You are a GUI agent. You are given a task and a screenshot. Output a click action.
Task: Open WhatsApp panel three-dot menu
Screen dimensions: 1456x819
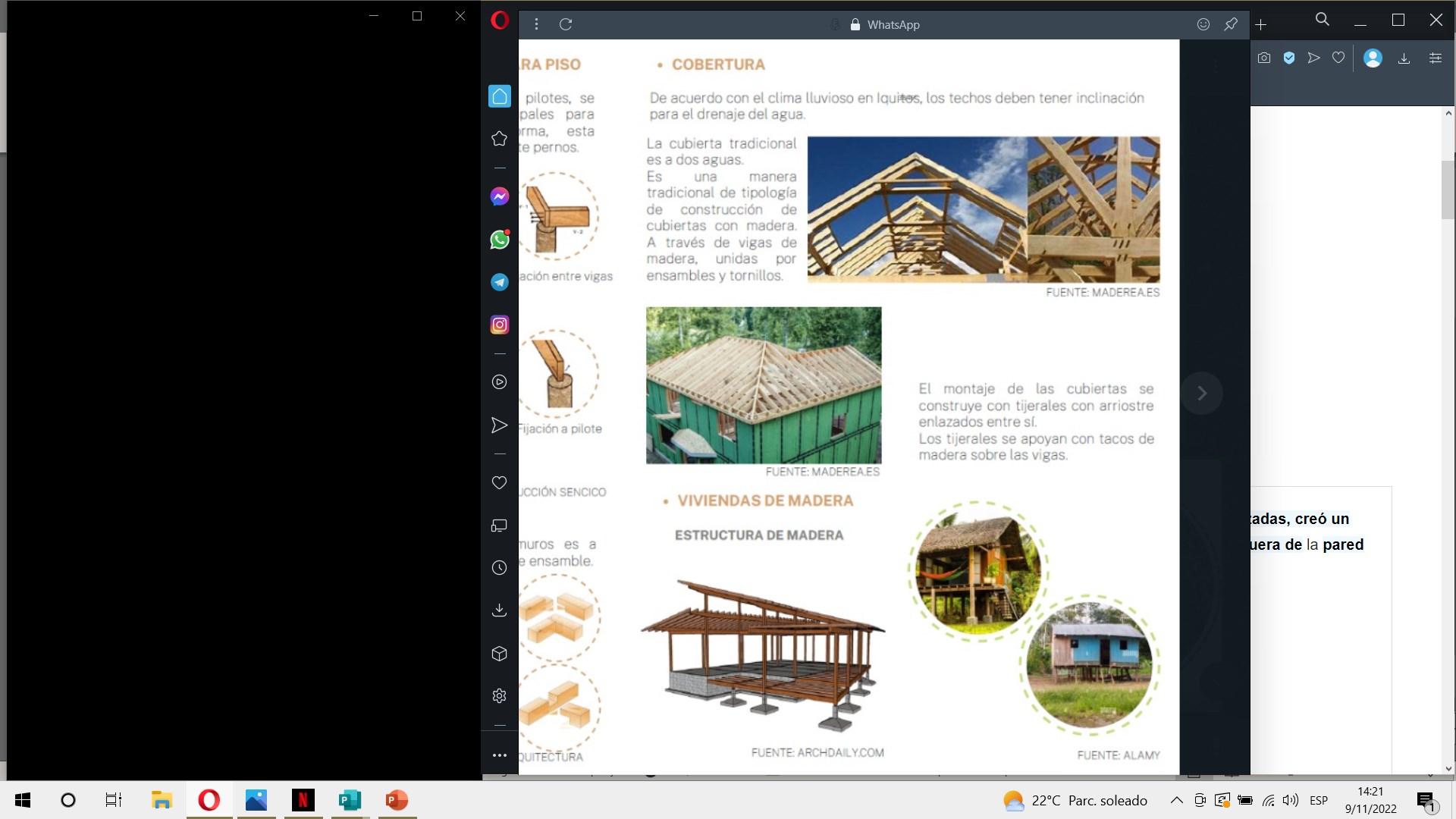(x=536, y=24)
